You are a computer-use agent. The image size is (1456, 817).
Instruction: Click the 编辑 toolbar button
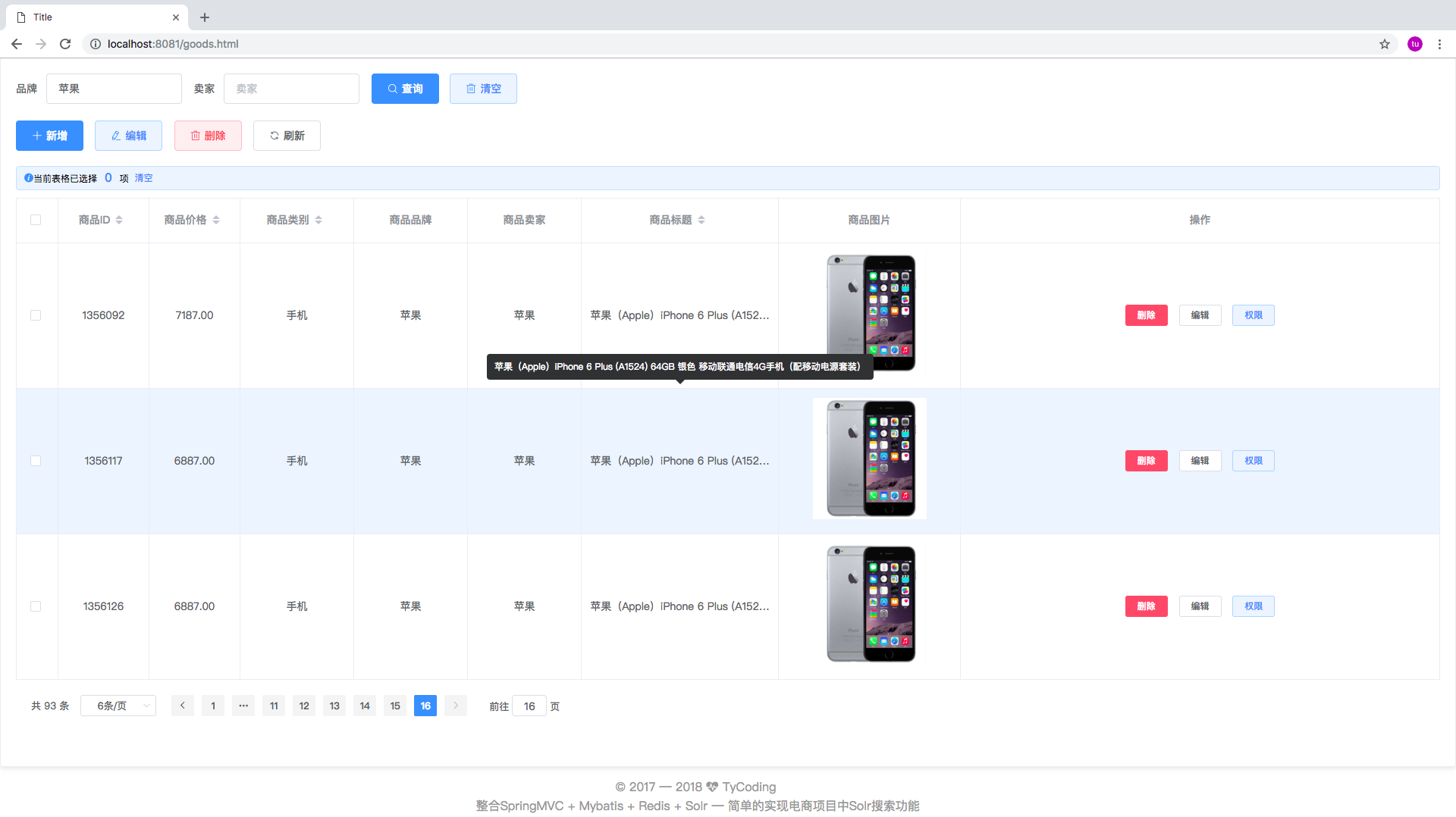(x=128, y=136)
